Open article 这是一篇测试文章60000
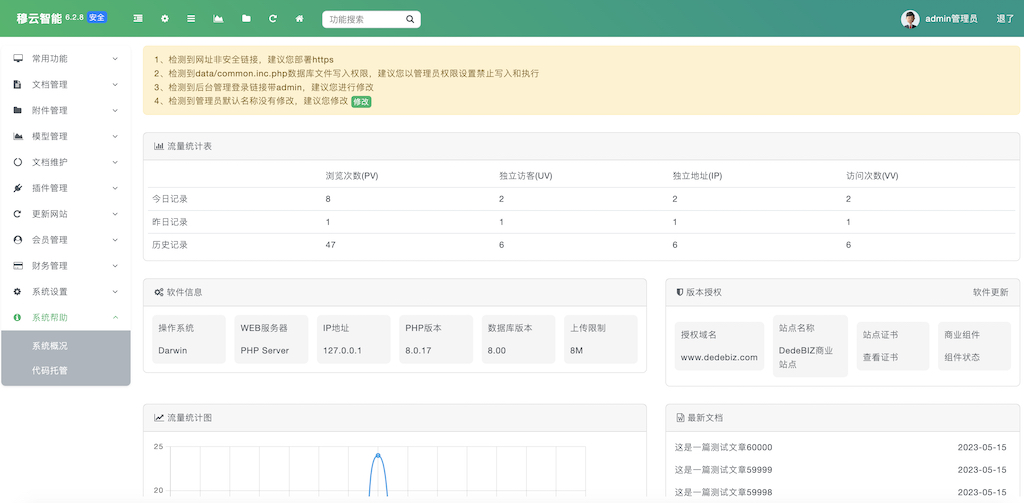The image size is (1024, 503). (724, 447)
